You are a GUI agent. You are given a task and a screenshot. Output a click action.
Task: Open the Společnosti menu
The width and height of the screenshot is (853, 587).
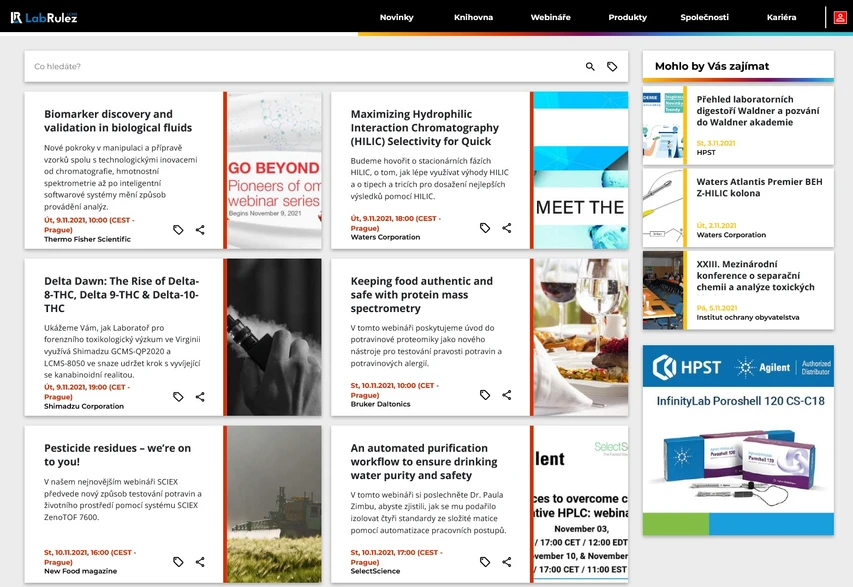coord(704,17)
